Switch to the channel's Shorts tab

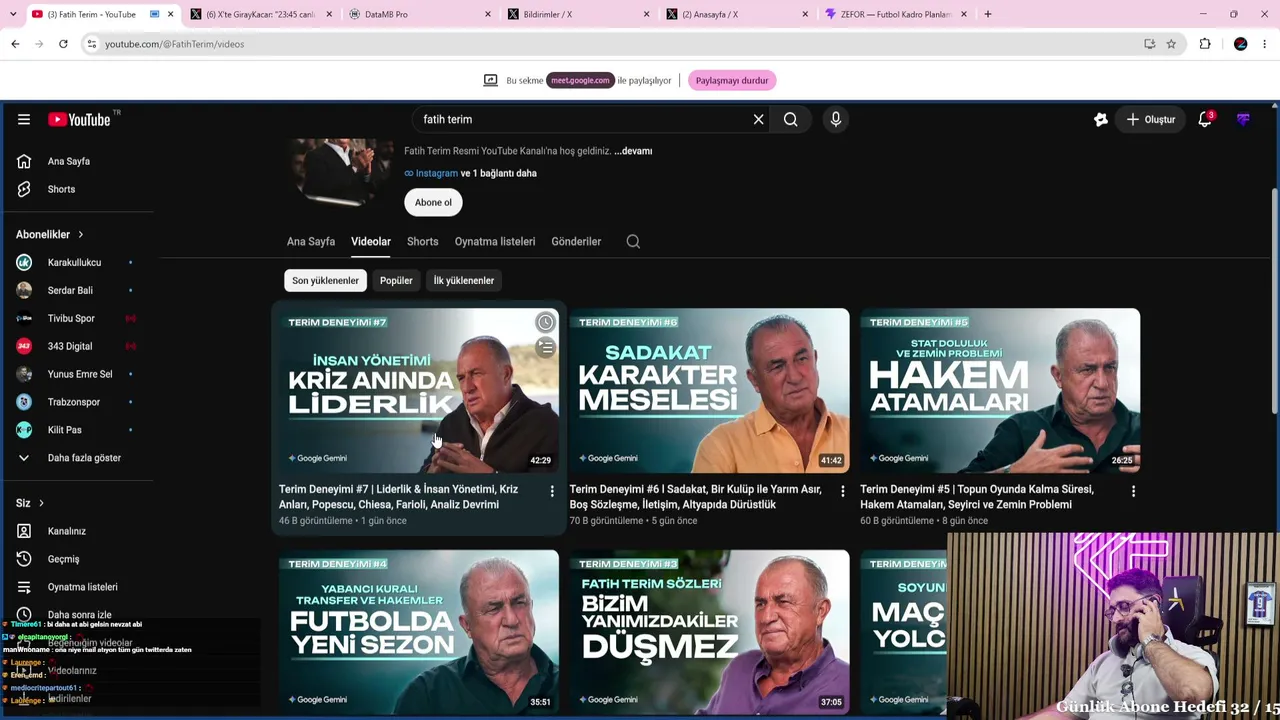(x=422, y=241)
